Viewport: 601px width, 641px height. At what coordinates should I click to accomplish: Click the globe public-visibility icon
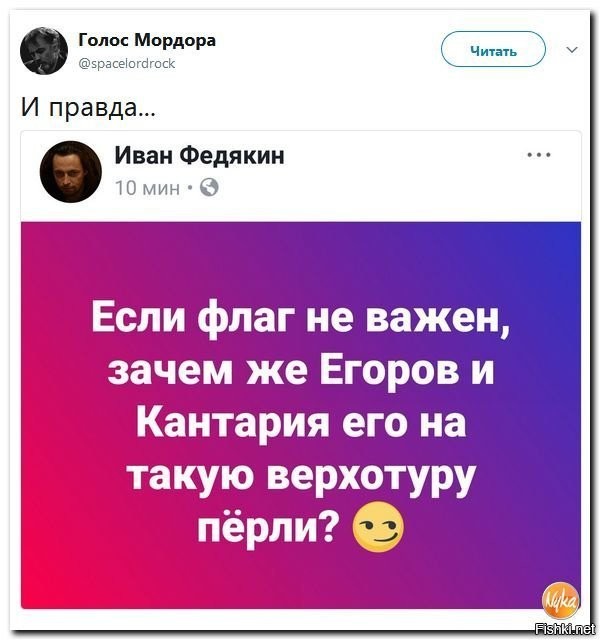[209, 188]
